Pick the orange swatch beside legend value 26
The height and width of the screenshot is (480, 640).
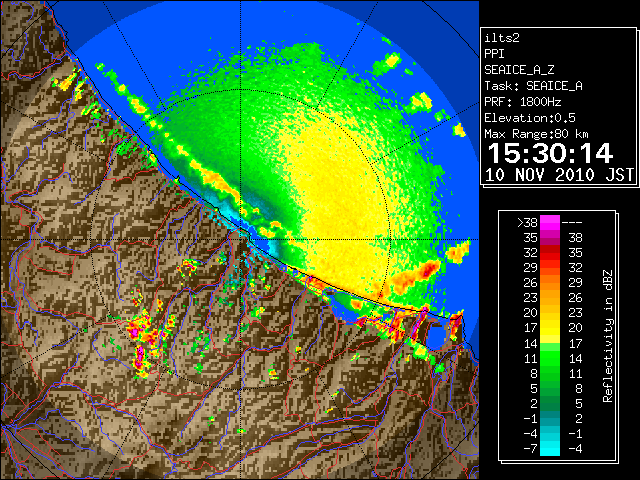click(550, 283)
